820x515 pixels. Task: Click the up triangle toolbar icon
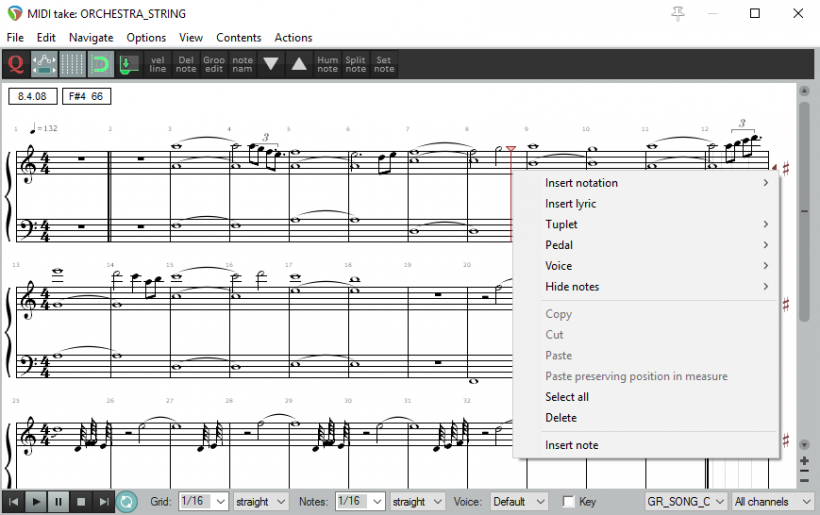pyautogui.click(x=299, y=65)
